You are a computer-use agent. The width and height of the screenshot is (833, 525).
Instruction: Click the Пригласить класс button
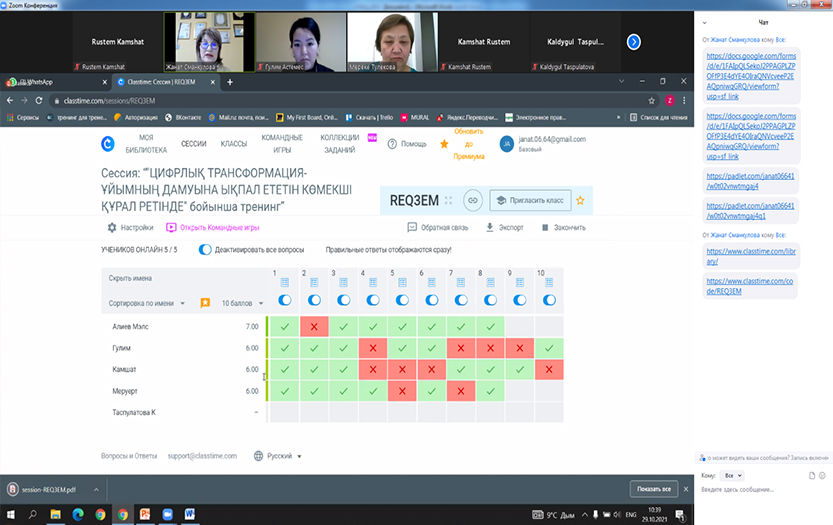[x=530, y=200]
